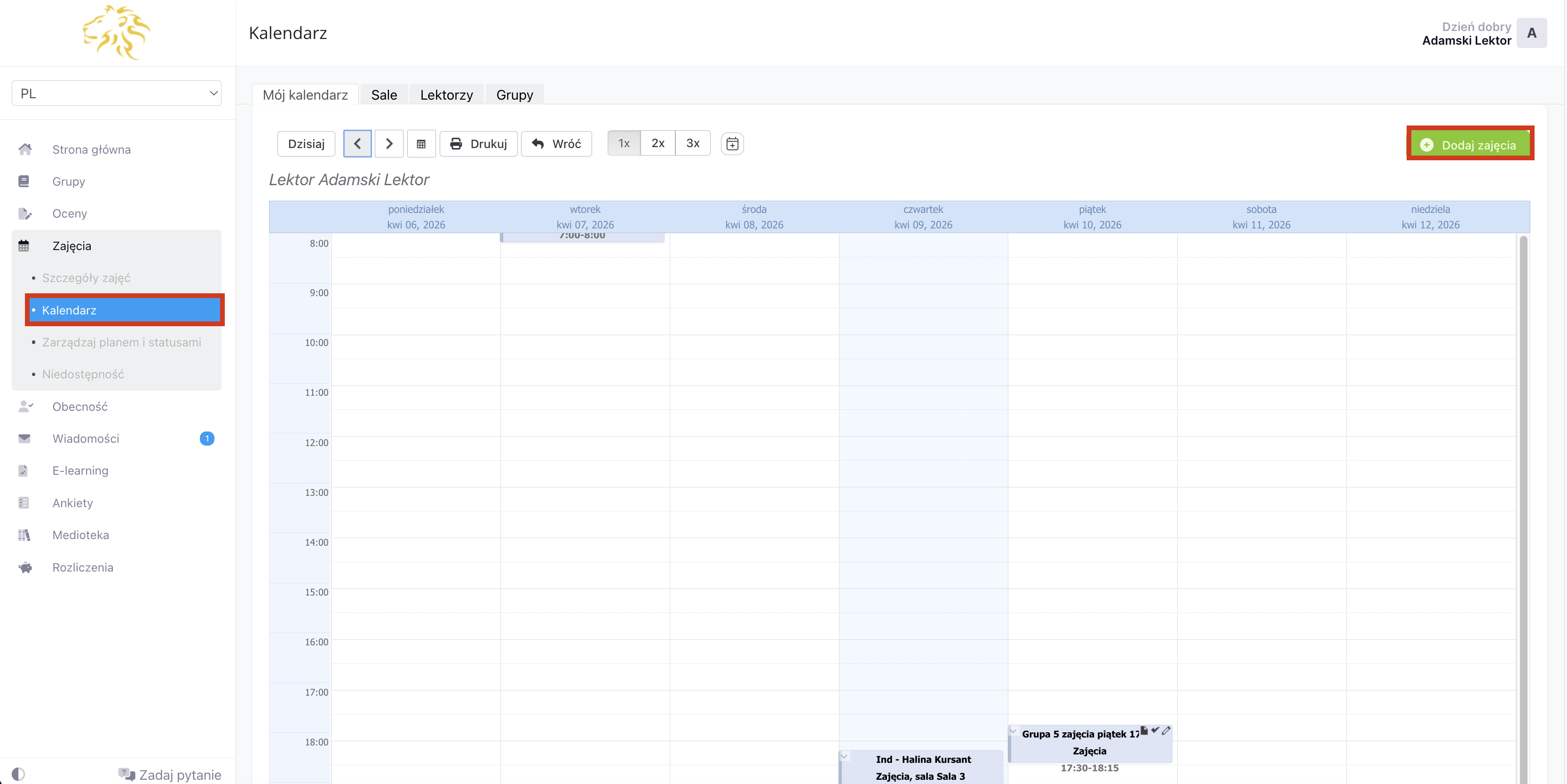Click the add-to-calendar icon after 3x
Viewport: 1567px width, 784px height.
(x=732, y=144)
